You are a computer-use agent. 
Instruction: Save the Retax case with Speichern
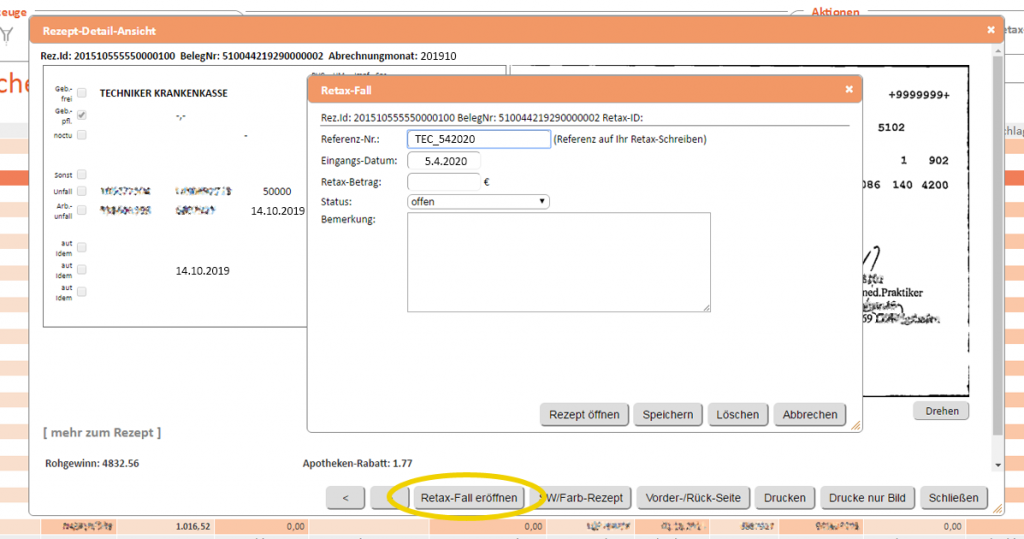tap(667, 414)
